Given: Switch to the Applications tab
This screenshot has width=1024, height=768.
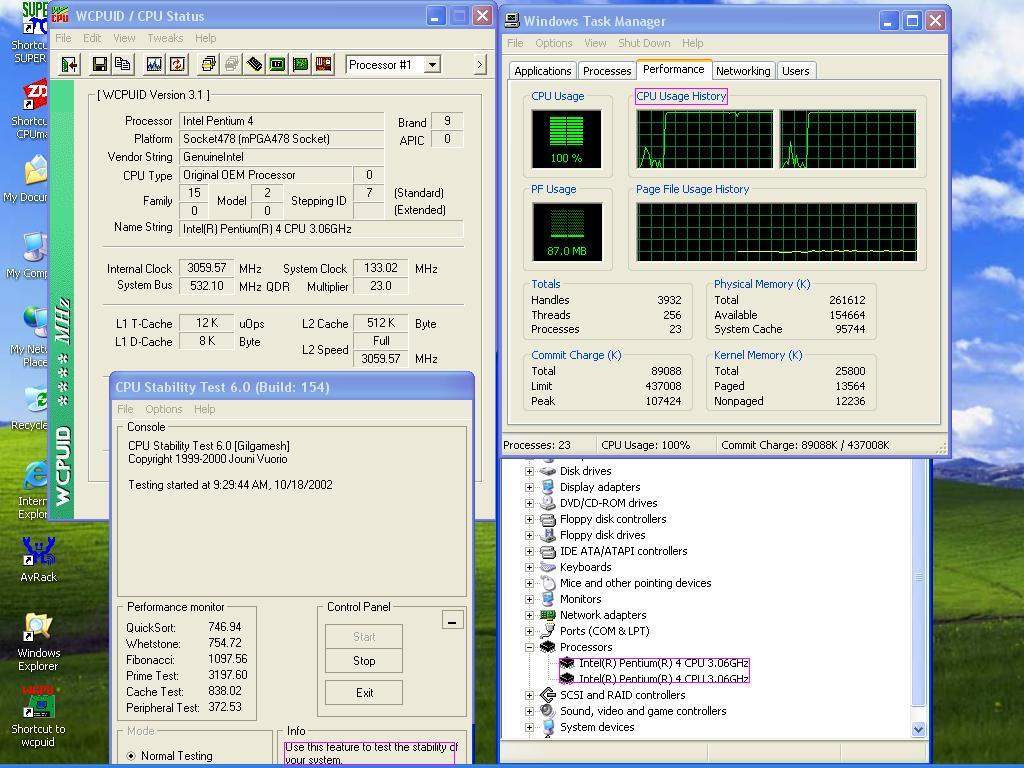Looking at the screenshot, I should (542, 71).
